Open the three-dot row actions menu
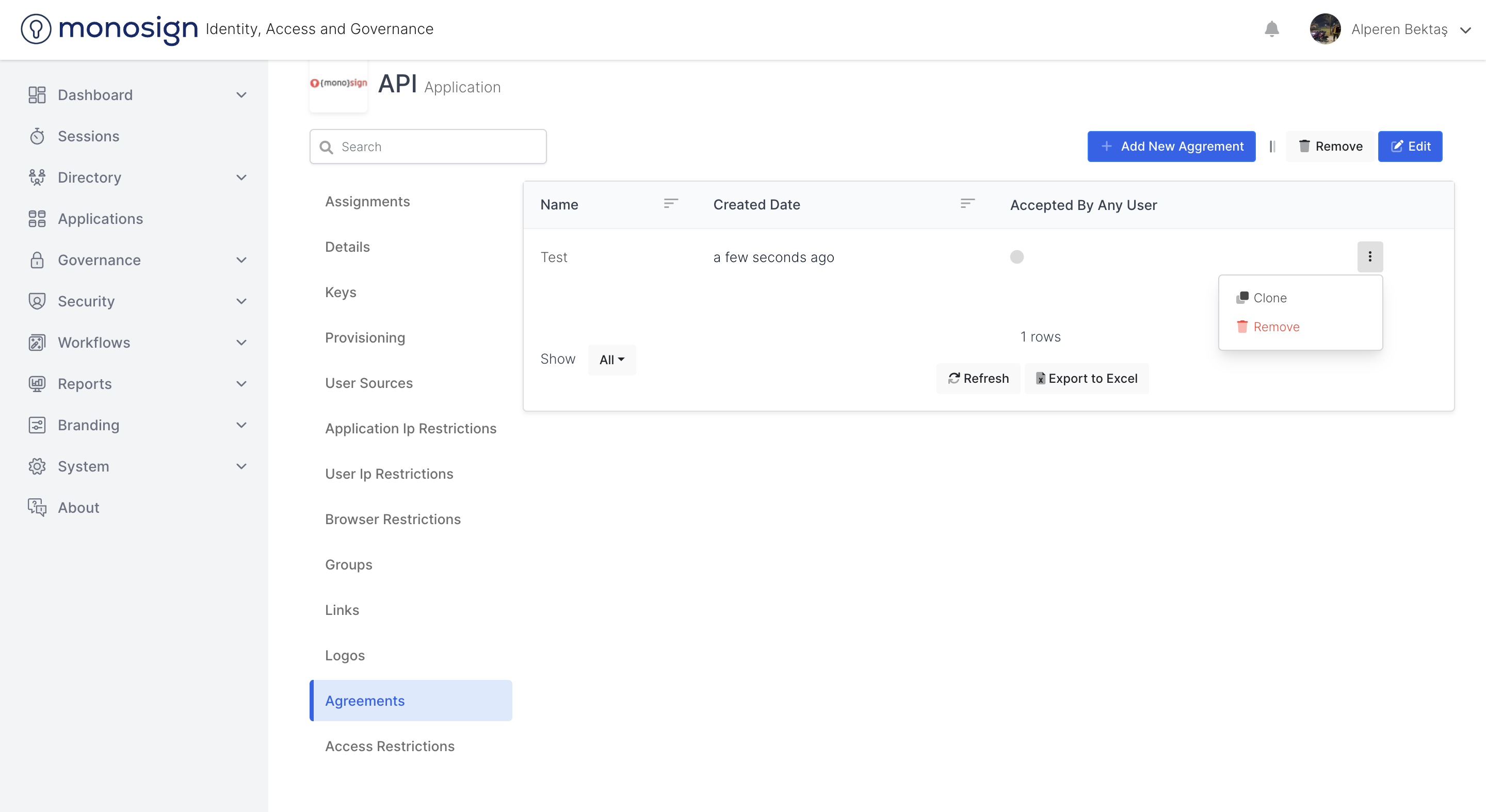1486x812 pixels. tap(1369, 256)
